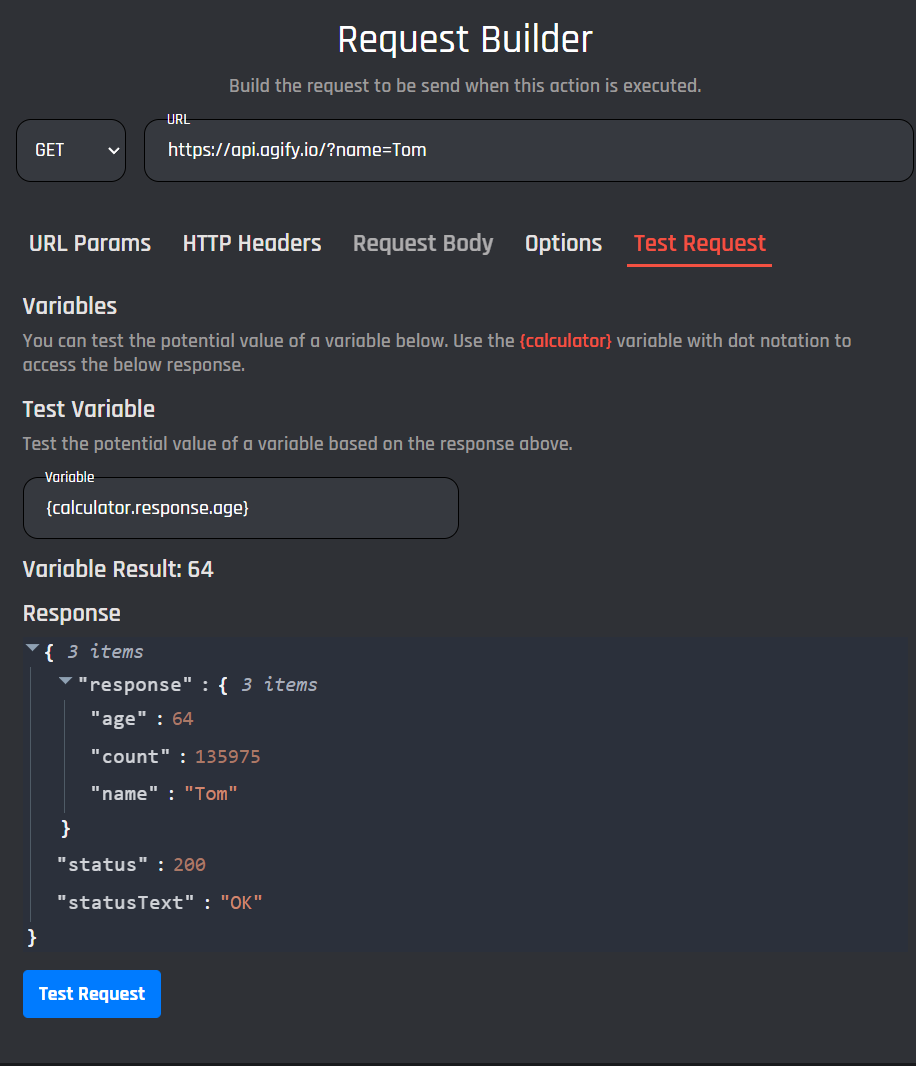Click the age value 64 in the JSON
The height and width of the screenshot is (1066, 916).
182,719
